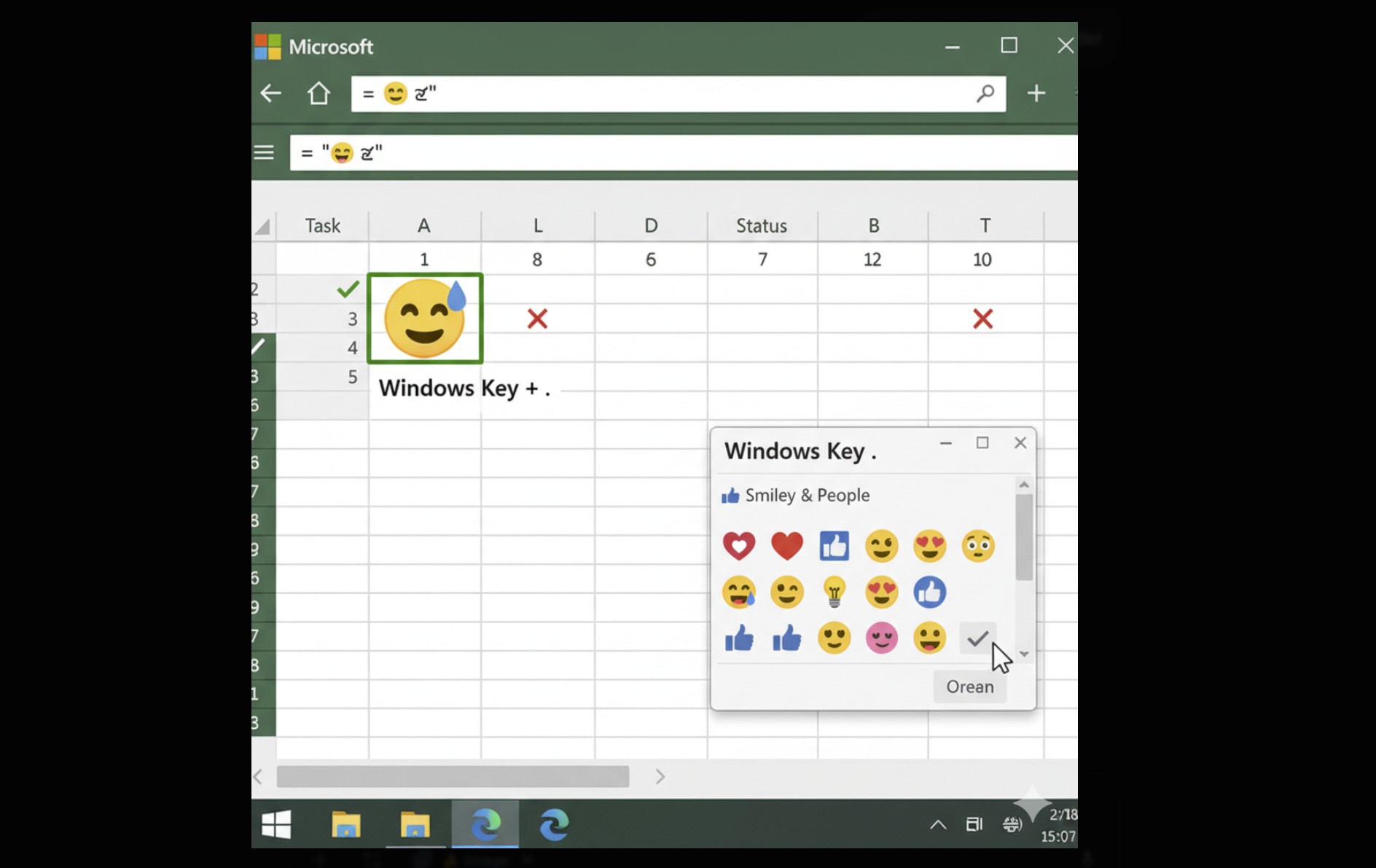Screen dimensions: 1376x868
Task: Select the light bulb emoji
Action: [834, 592]
